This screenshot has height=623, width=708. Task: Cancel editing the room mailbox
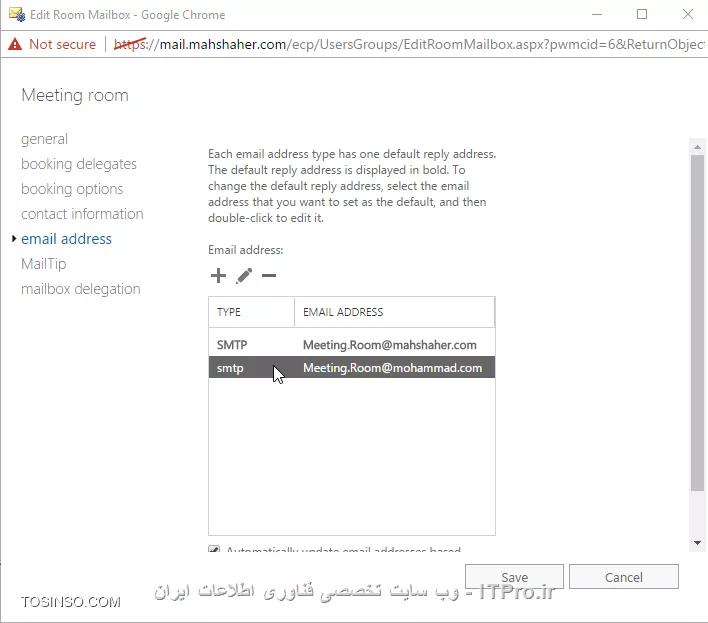pyautogui.click(x=624, y=577)
